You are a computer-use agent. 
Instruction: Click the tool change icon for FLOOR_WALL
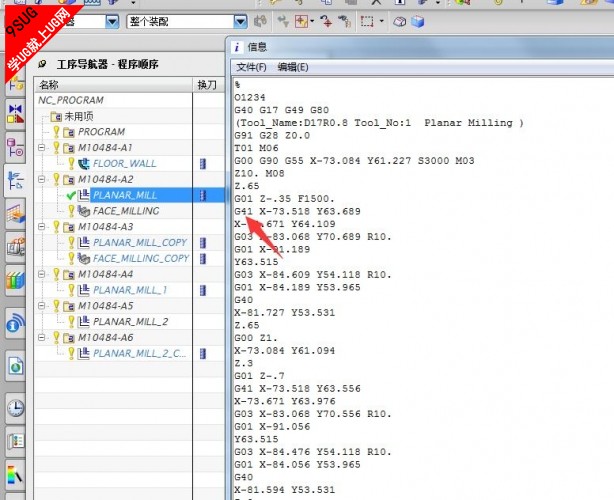click(x=203, y=164)
